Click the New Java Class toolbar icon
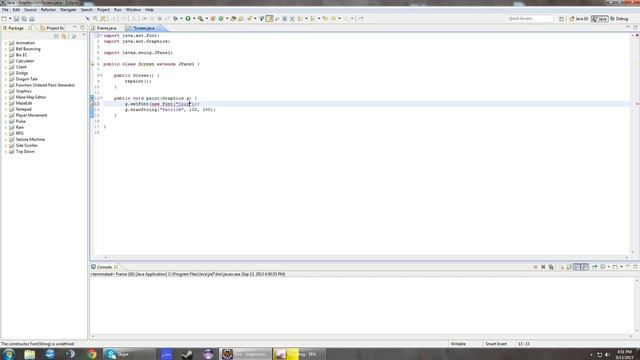 click(221, 18)
